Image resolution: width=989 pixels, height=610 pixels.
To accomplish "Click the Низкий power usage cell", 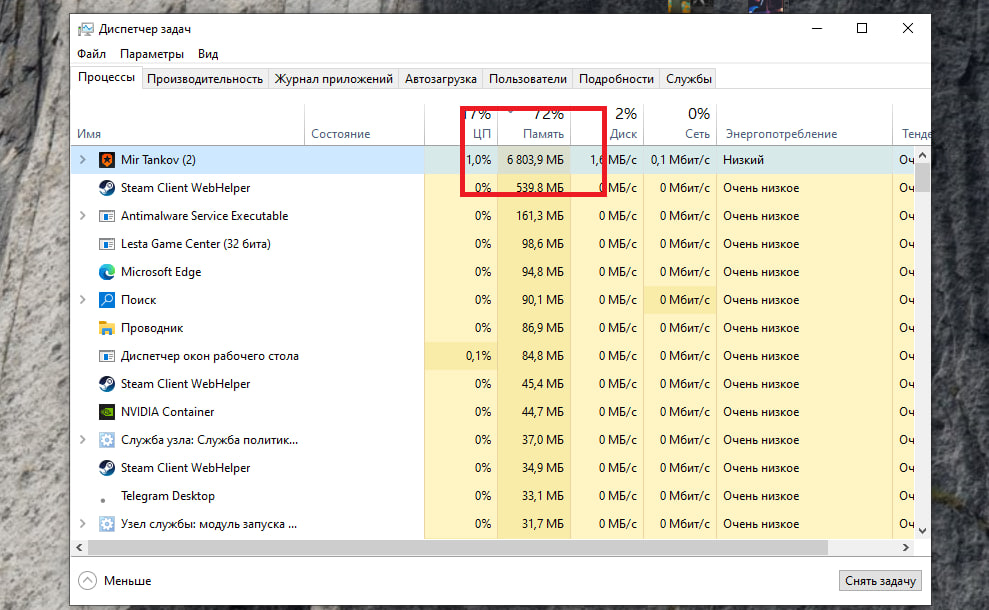I will [x=804, y=160].
